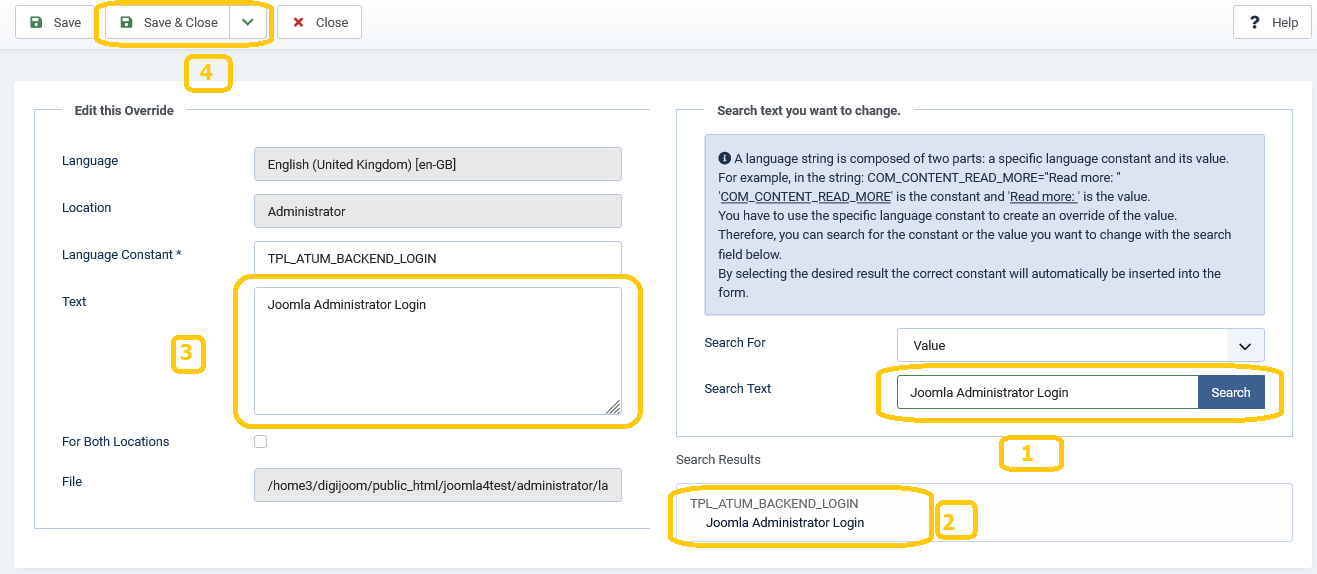Click the Save button in the toolbar
The image size is (1317, 574).
tap(55, 22)
